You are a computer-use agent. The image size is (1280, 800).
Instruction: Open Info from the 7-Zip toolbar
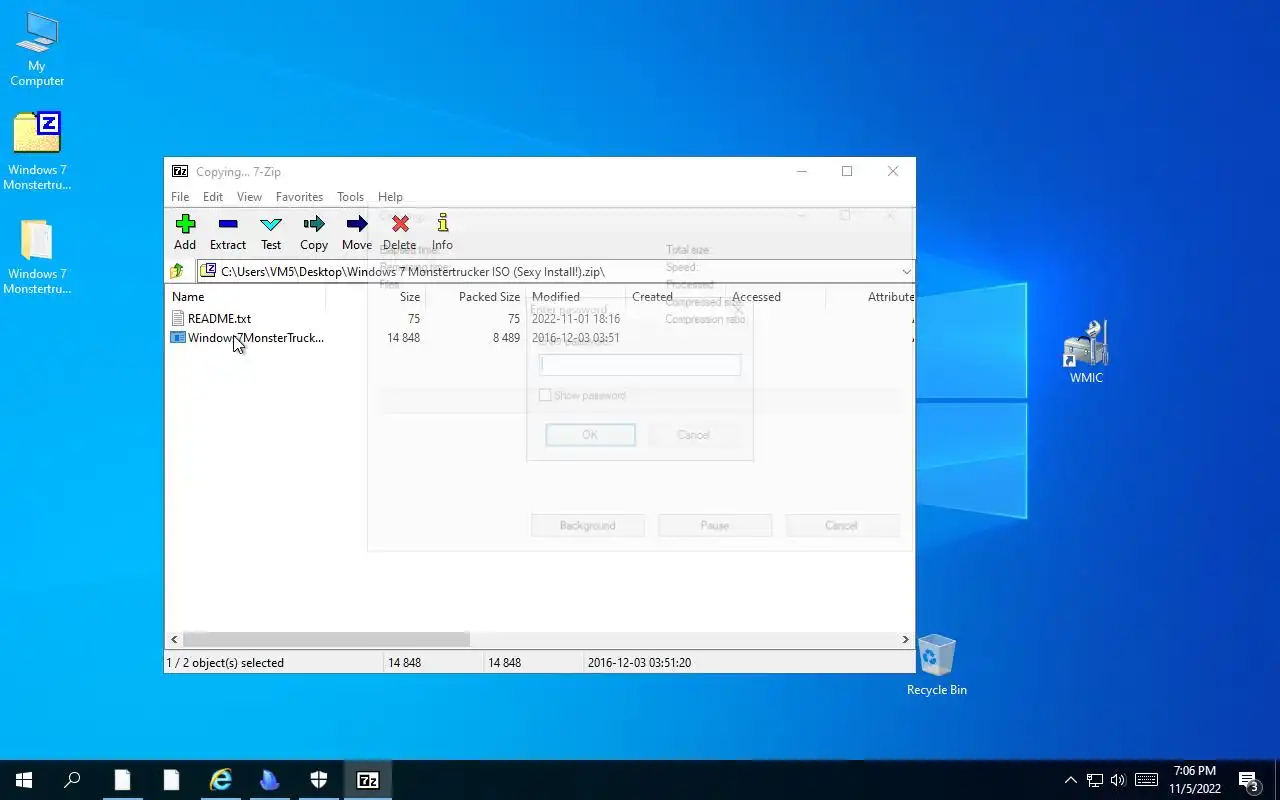point(442,232)
